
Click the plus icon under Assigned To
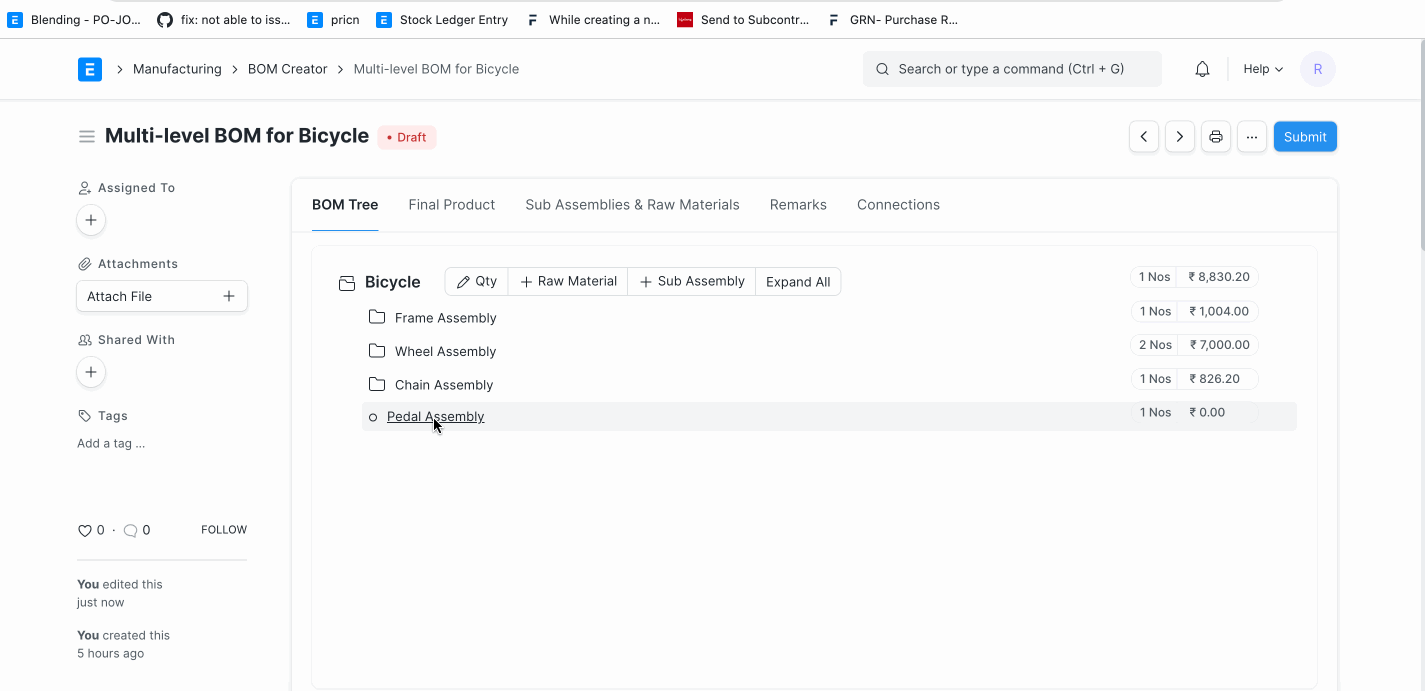point(91,220)
